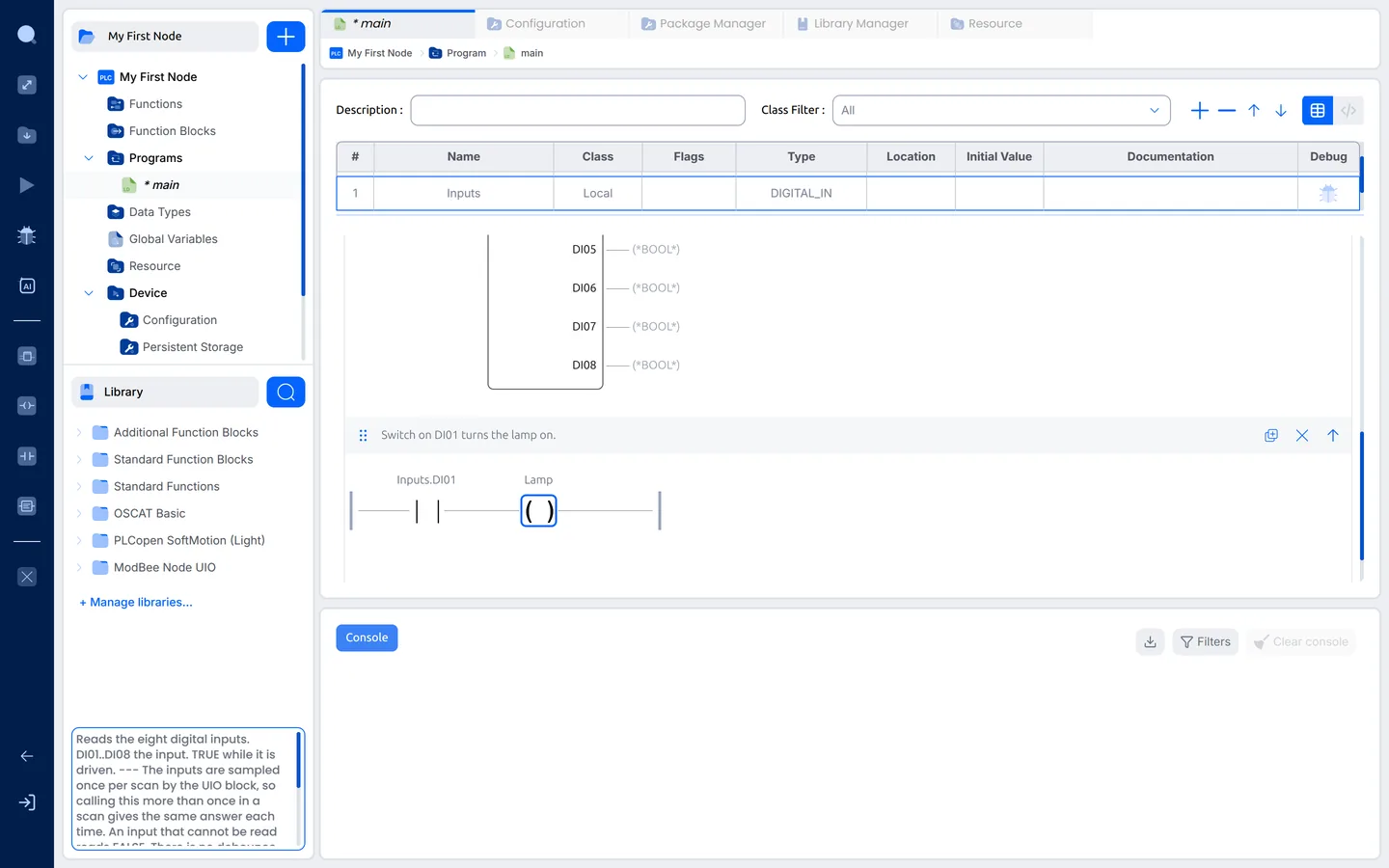Select the coil element icon in sidebar
This screenshot has width=1389, height=868.
(x=27, y=406)
